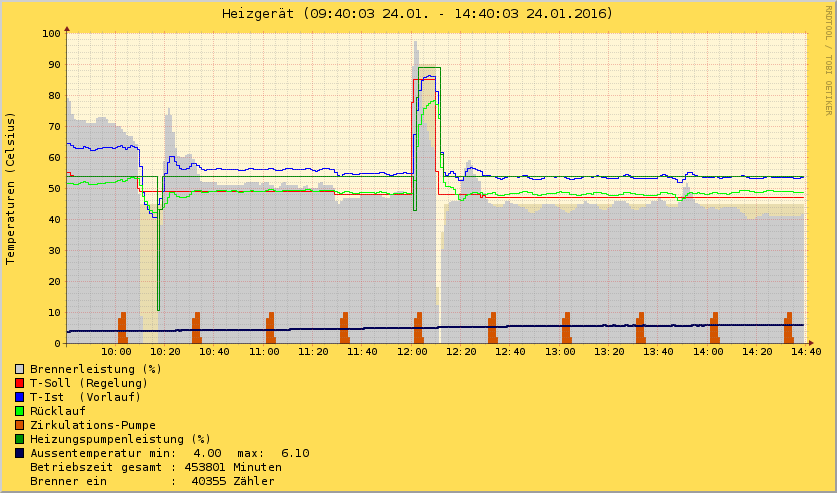Click the 11:20 time axis label
The height and width of the screenshot is (493, 837).
pyautogui.click(x=313, y=352)
